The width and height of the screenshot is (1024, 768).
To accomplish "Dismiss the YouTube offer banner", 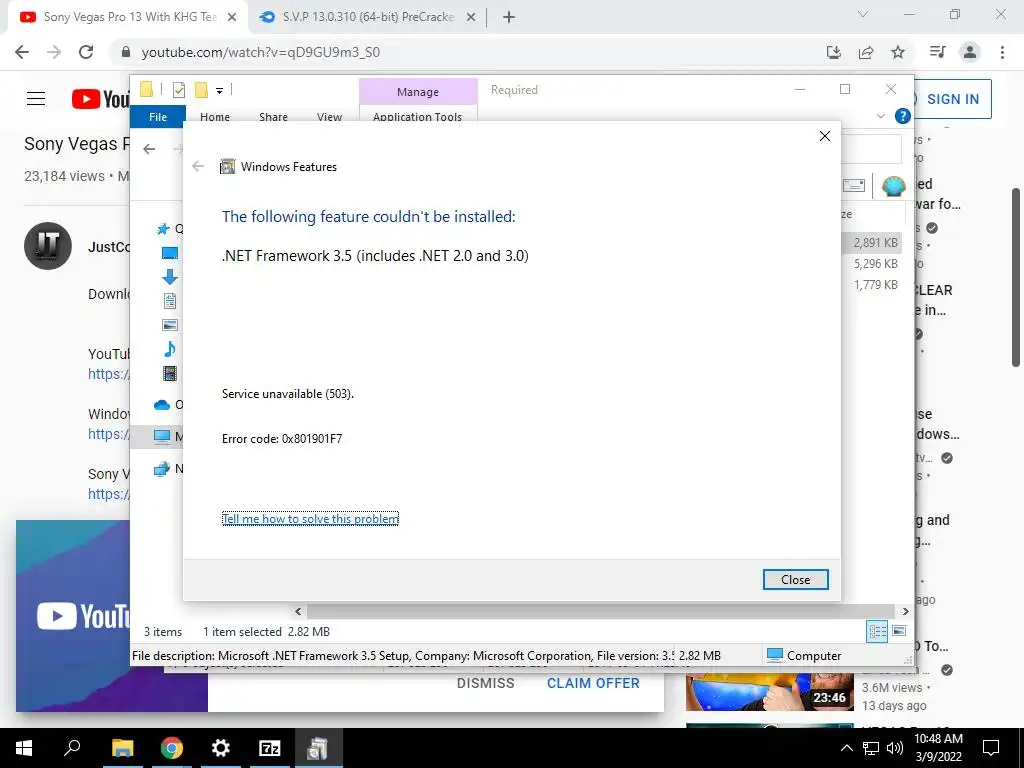I will click(x=485, y=683).
